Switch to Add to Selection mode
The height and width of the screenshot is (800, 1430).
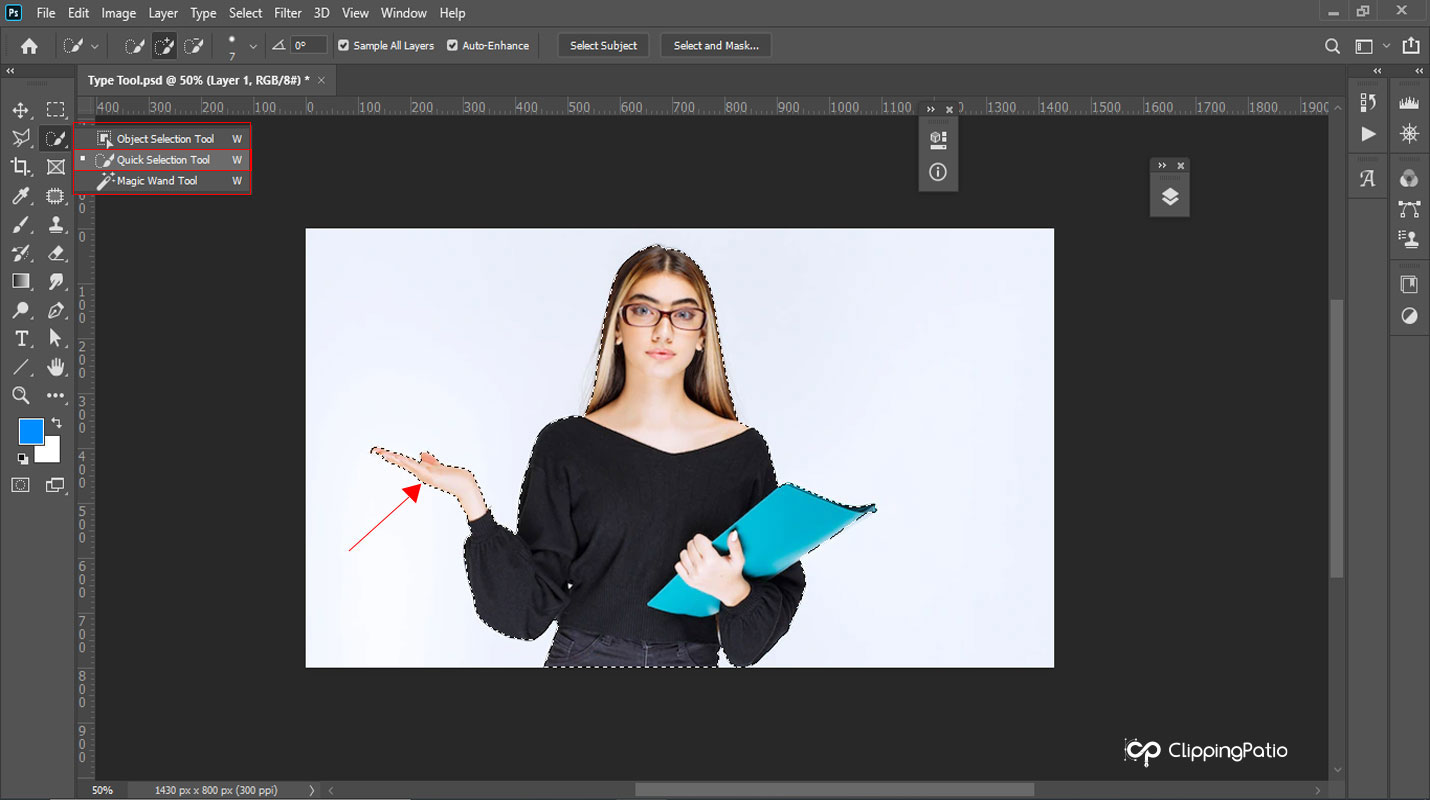164,46
